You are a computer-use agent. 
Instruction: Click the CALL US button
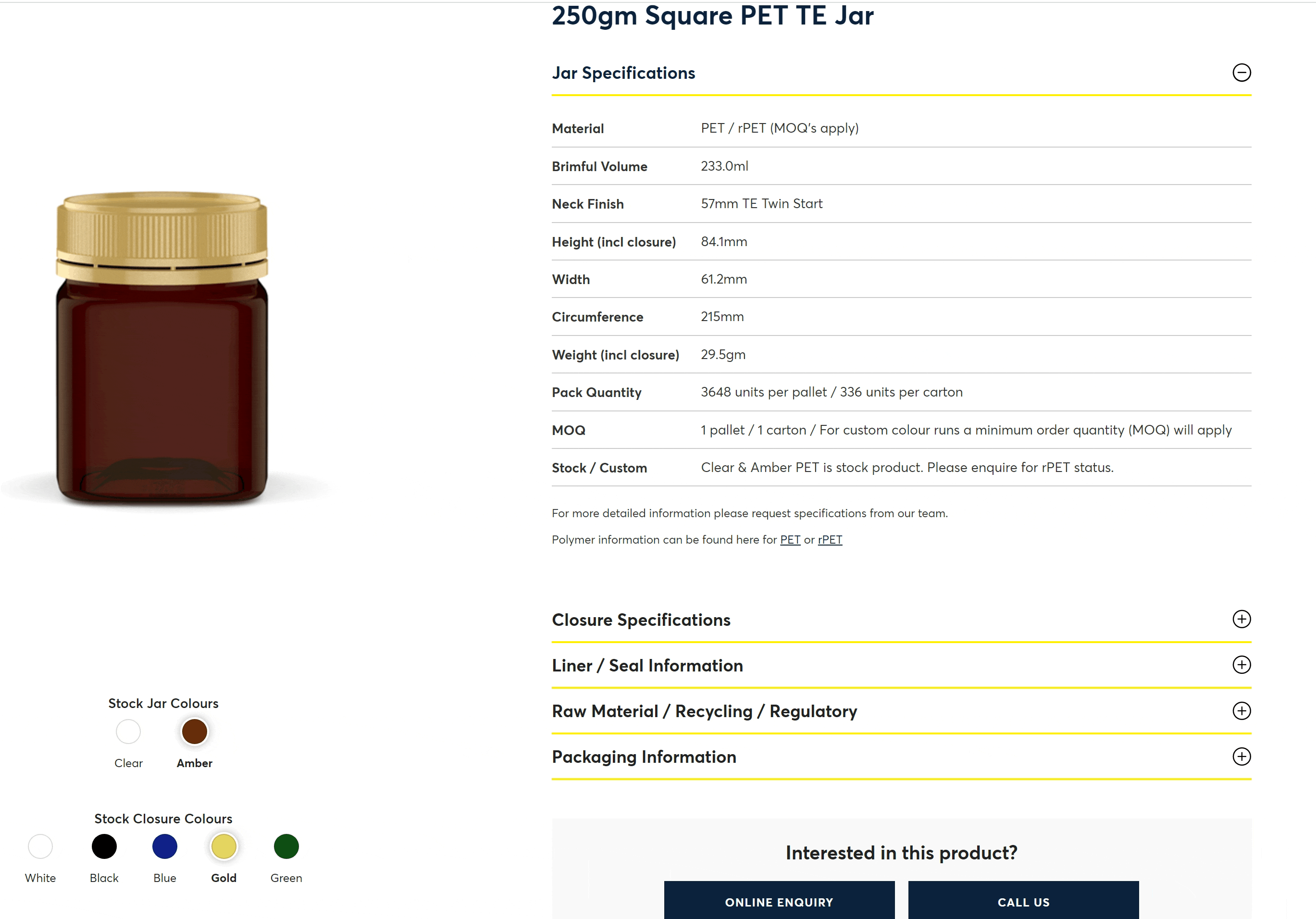pyautogui.click(x=1023, y=901)
